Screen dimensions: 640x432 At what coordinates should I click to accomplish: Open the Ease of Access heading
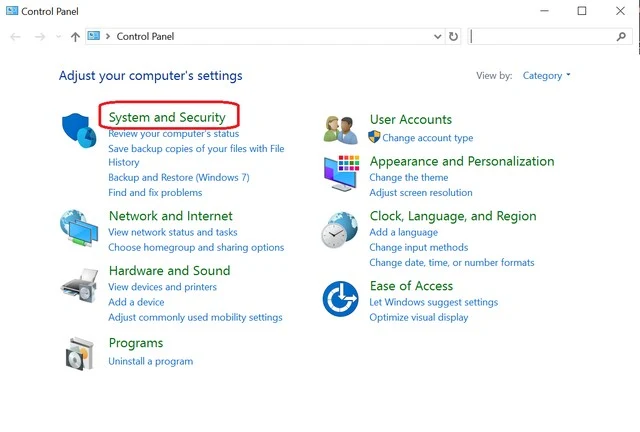[411, 286]
